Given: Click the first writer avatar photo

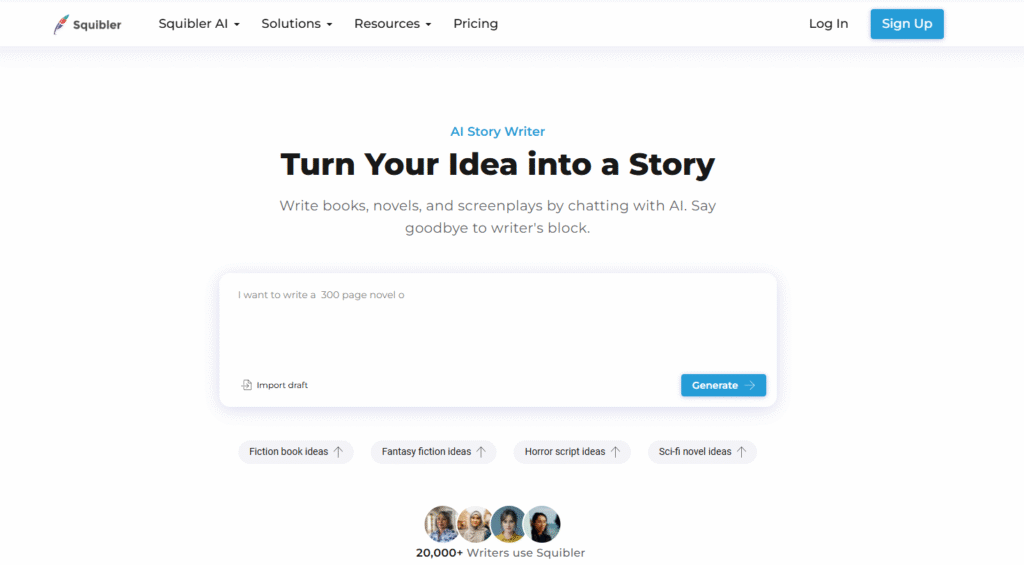Looking at the screenshot, I should tap(442, 524).
